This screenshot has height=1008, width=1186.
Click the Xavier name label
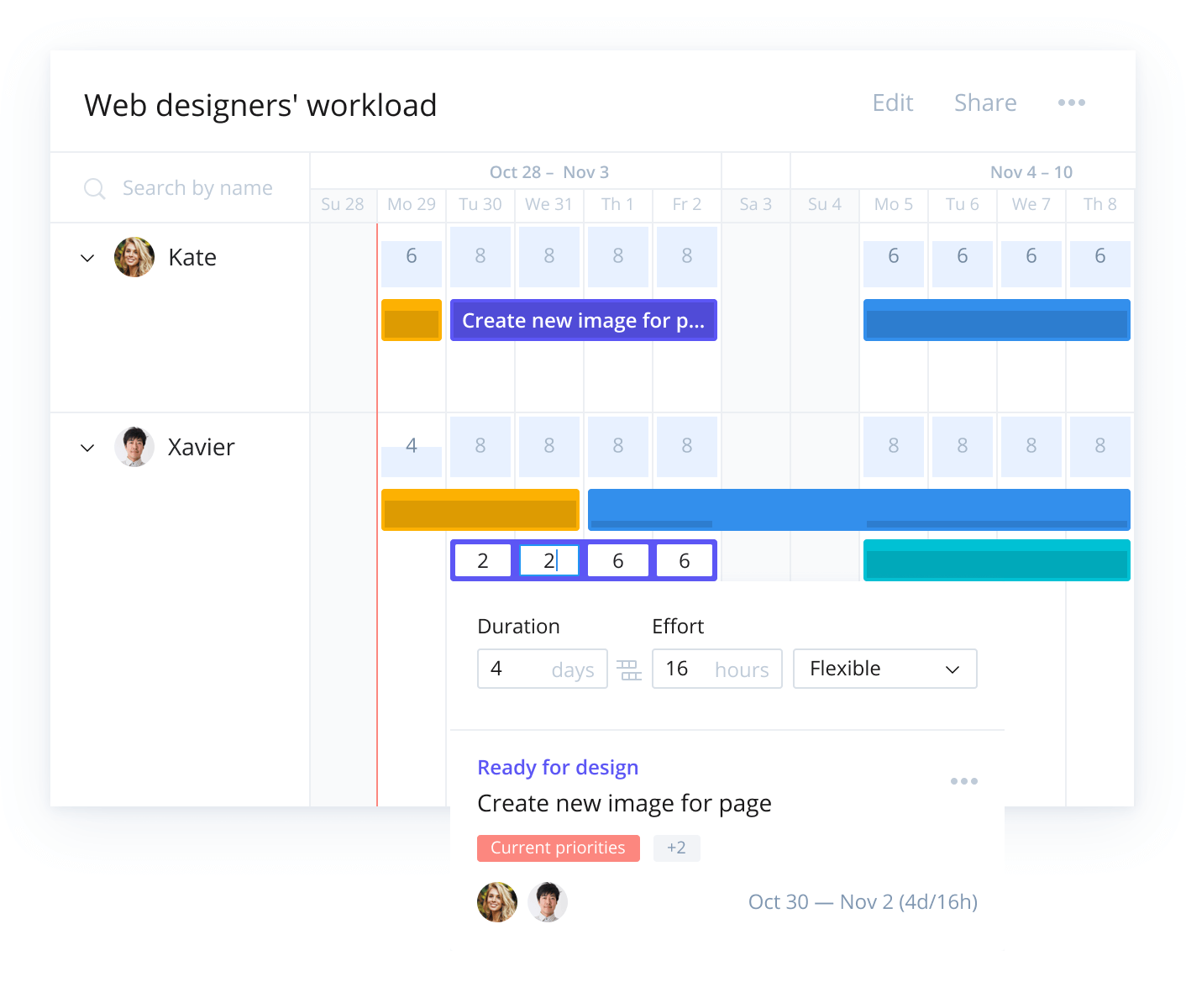[x=202, y=447]
